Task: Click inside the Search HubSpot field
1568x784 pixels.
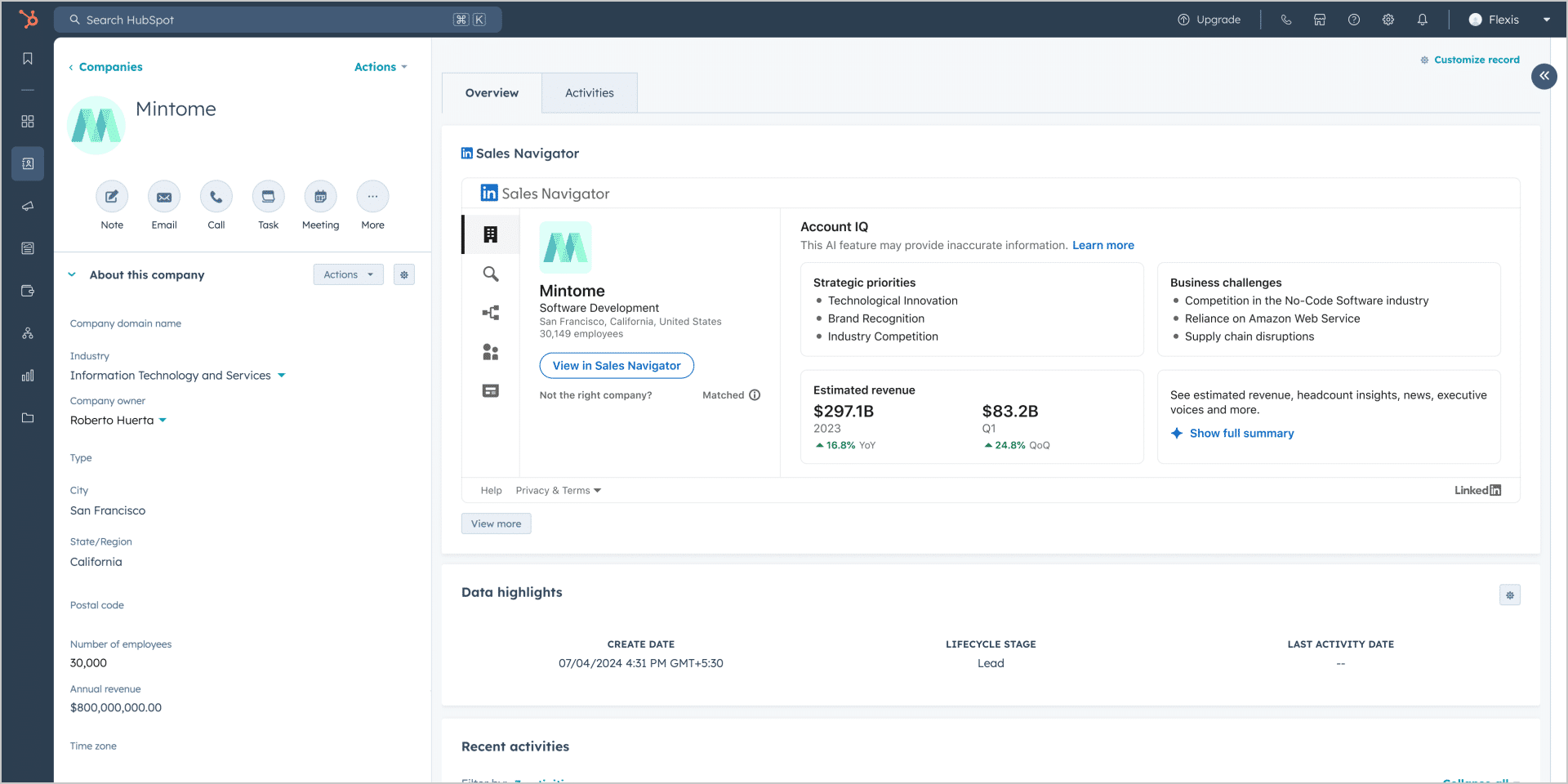Action: pos(278,19)
